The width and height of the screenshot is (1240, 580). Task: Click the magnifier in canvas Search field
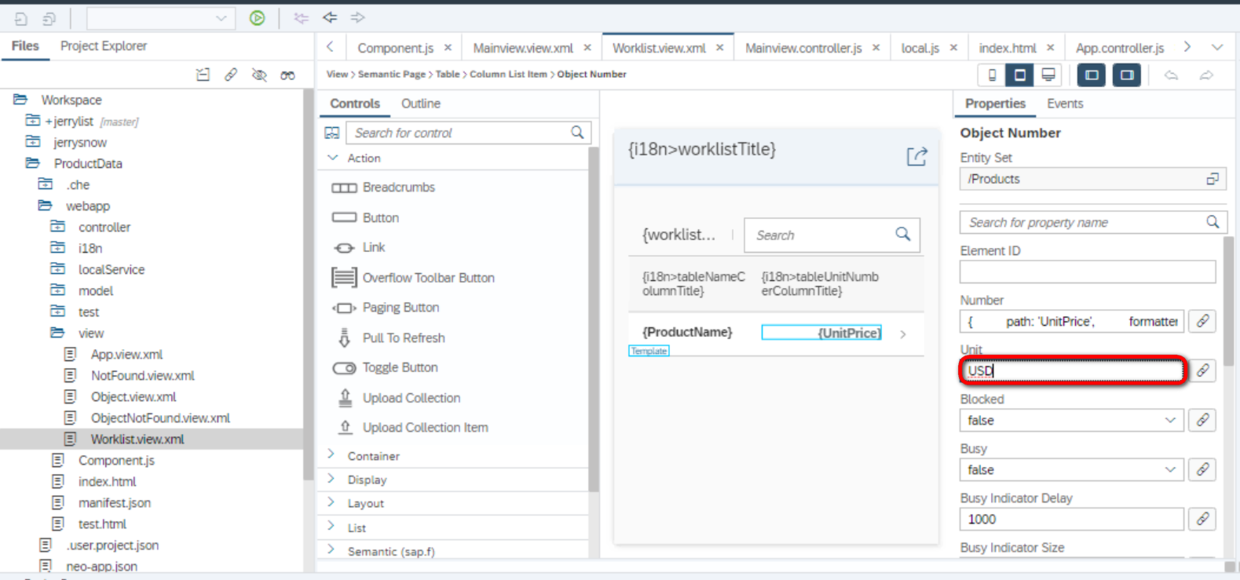903,234
